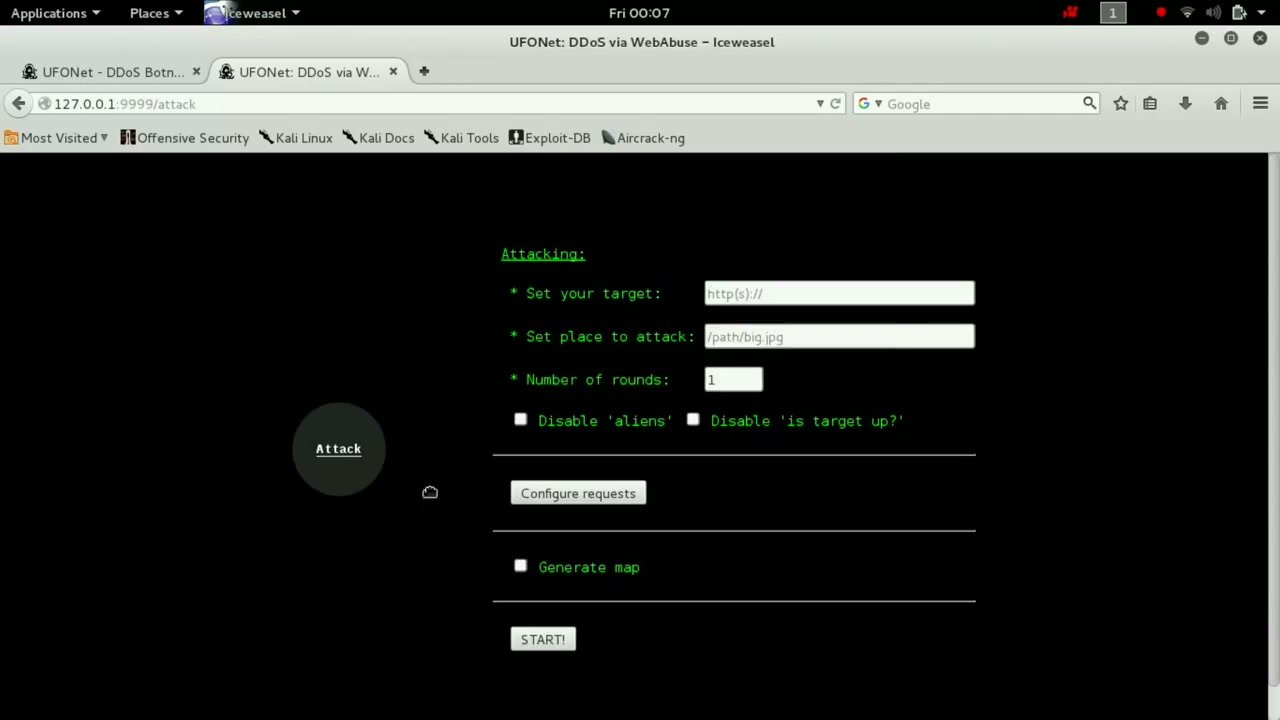
Task: Reload the page with the refresh icon
Action: 835,104
